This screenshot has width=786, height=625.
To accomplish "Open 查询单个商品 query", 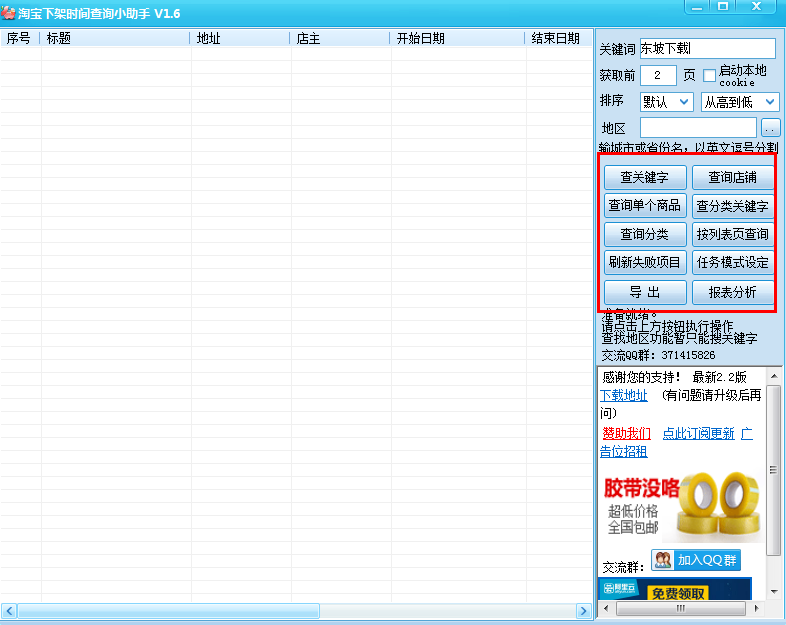I will (x=645, y=205).
